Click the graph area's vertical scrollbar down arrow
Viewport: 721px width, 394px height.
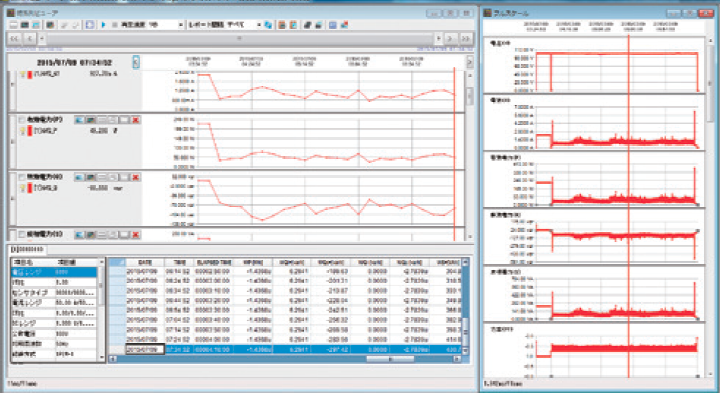(x=469, y=237)
